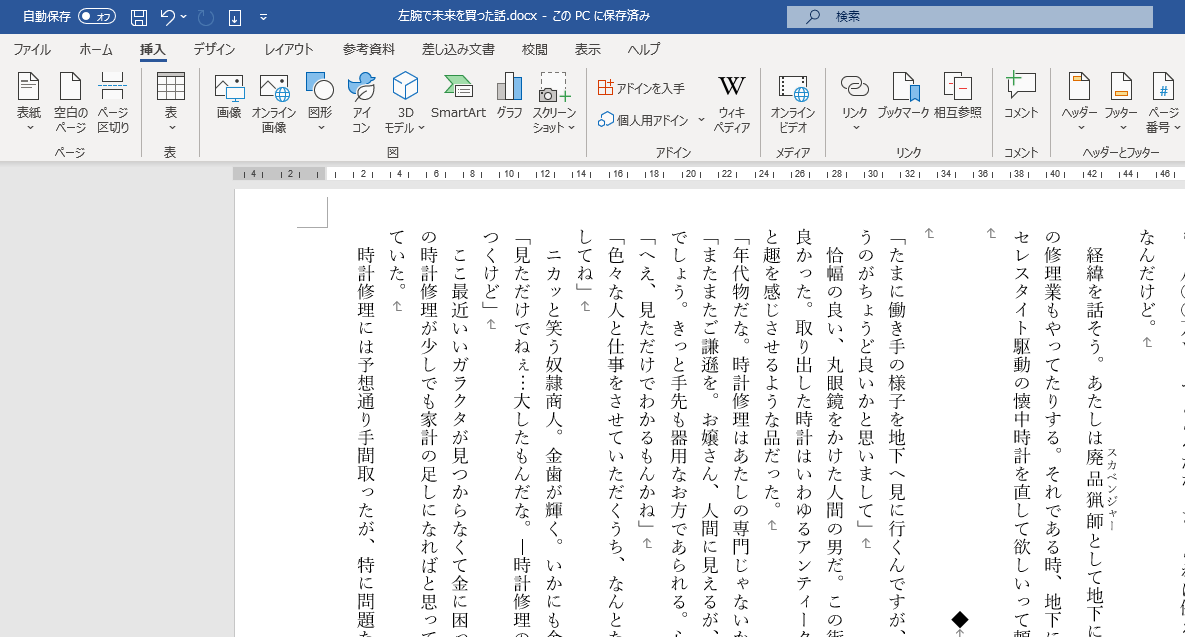Open Customize Quick Access Toolbar dropdown

[263, 17]
